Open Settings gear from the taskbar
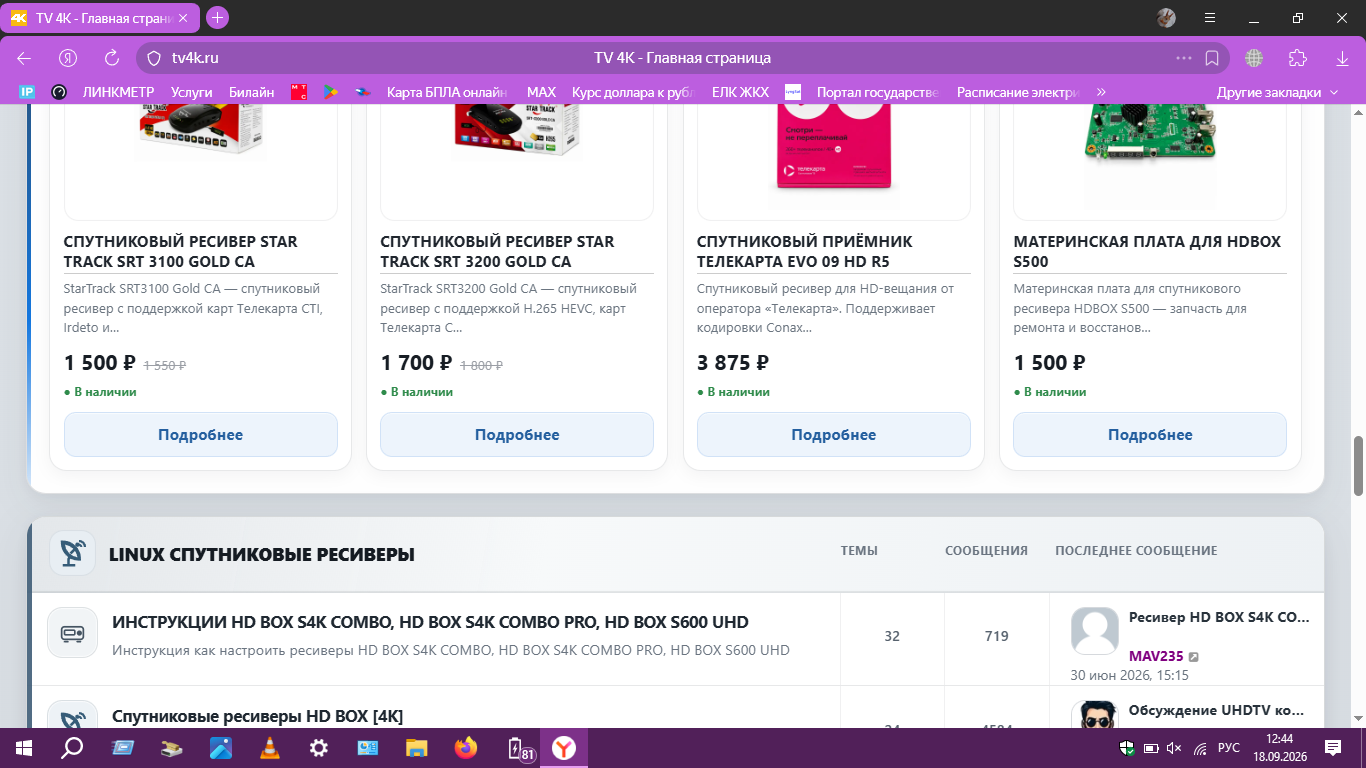The height and width of the screenshot is (768, 1366). click(x=318, y=748)
